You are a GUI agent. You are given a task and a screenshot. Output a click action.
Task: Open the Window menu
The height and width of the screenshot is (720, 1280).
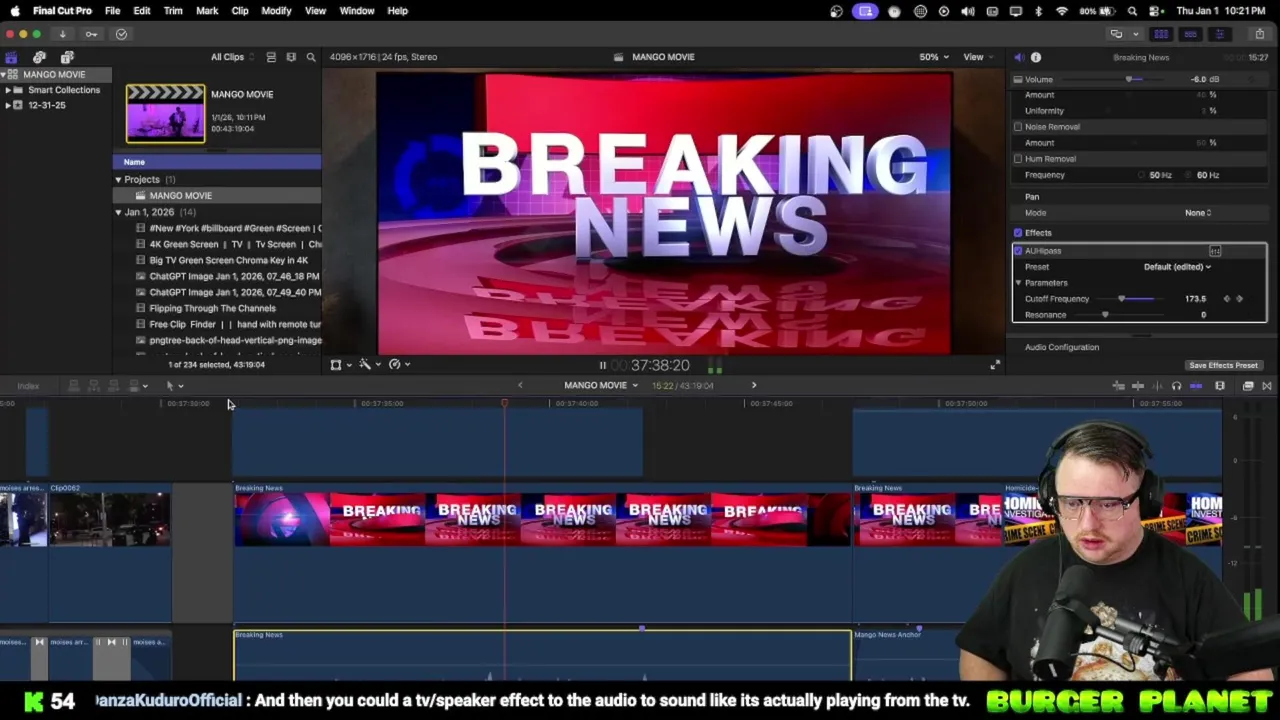(356, 11)
